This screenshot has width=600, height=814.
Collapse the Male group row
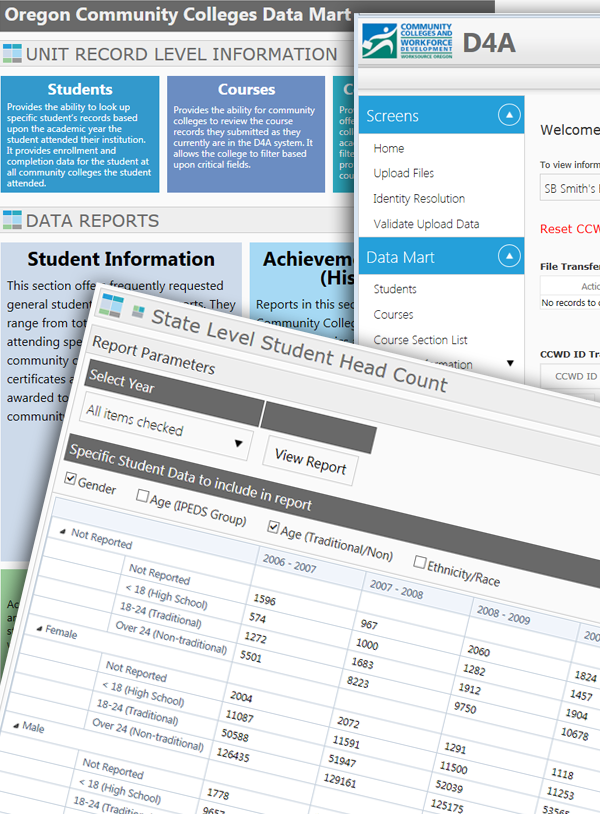pos(16,725)
